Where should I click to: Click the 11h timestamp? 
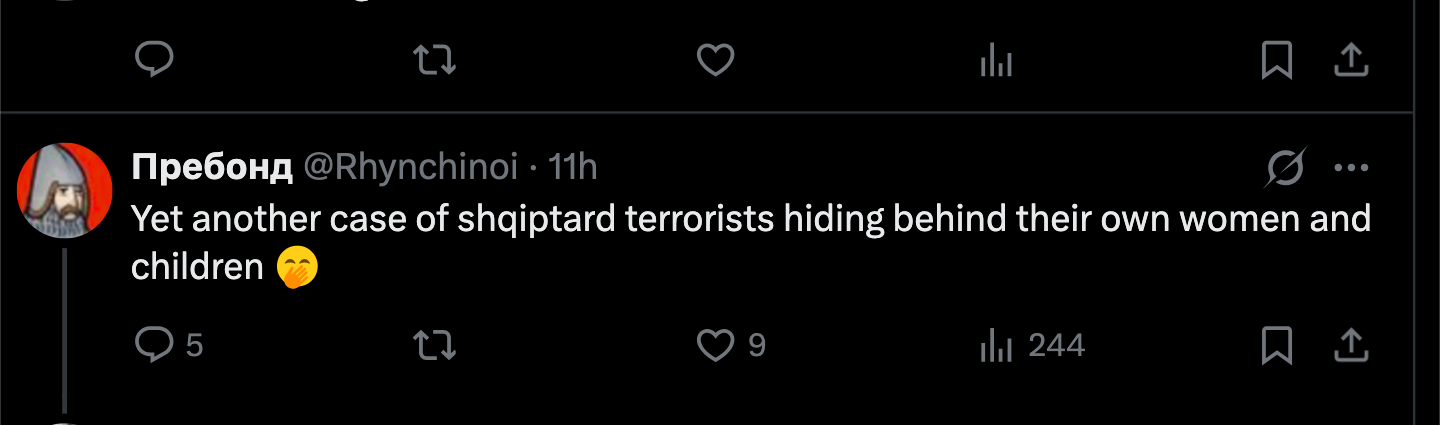pyautogui.click(x=574, y=168)
